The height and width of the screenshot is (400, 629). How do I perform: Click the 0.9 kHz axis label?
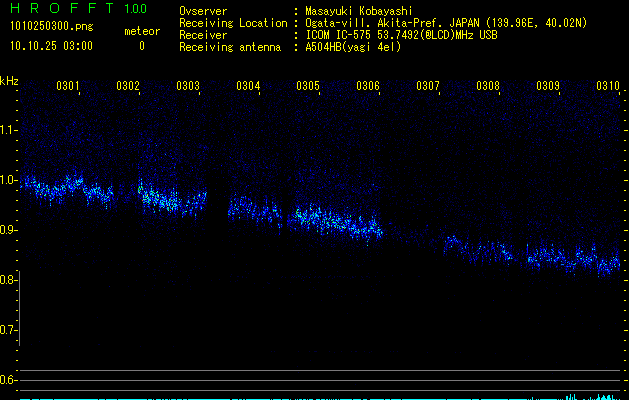point(8,230)
